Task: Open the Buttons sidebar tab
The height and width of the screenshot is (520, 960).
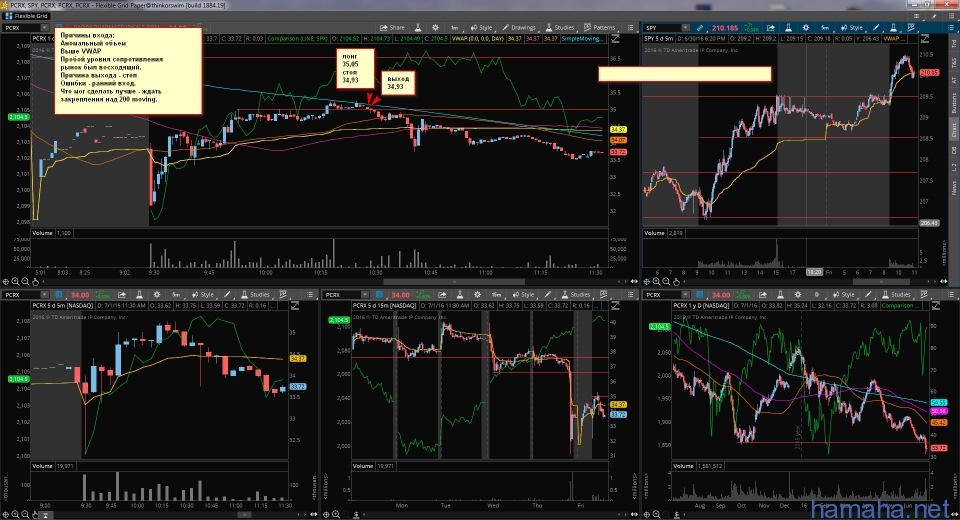Action: pyautogui.click(x=953, y=103)
